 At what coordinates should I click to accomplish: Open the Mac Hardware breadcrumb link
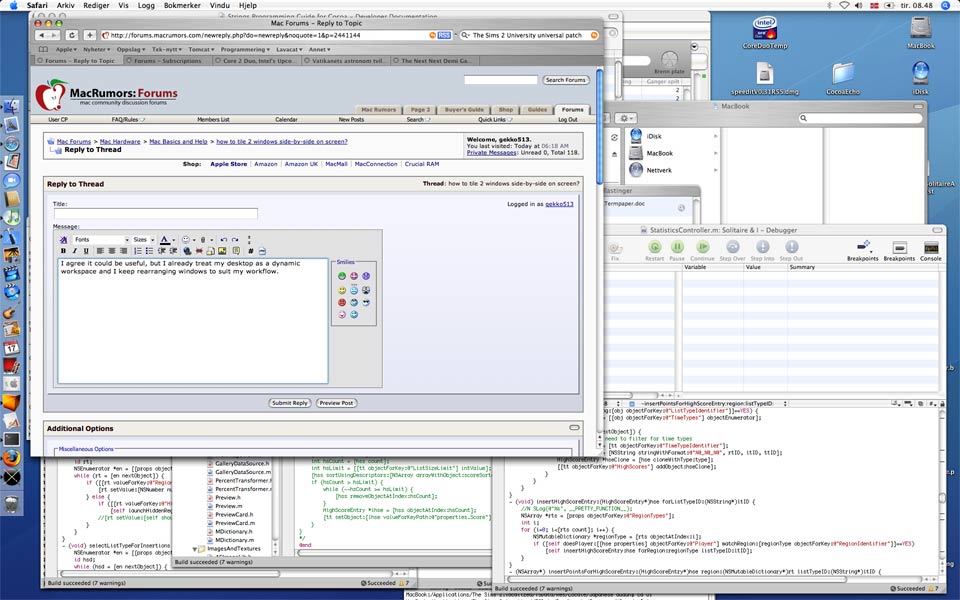pos(120,141)
